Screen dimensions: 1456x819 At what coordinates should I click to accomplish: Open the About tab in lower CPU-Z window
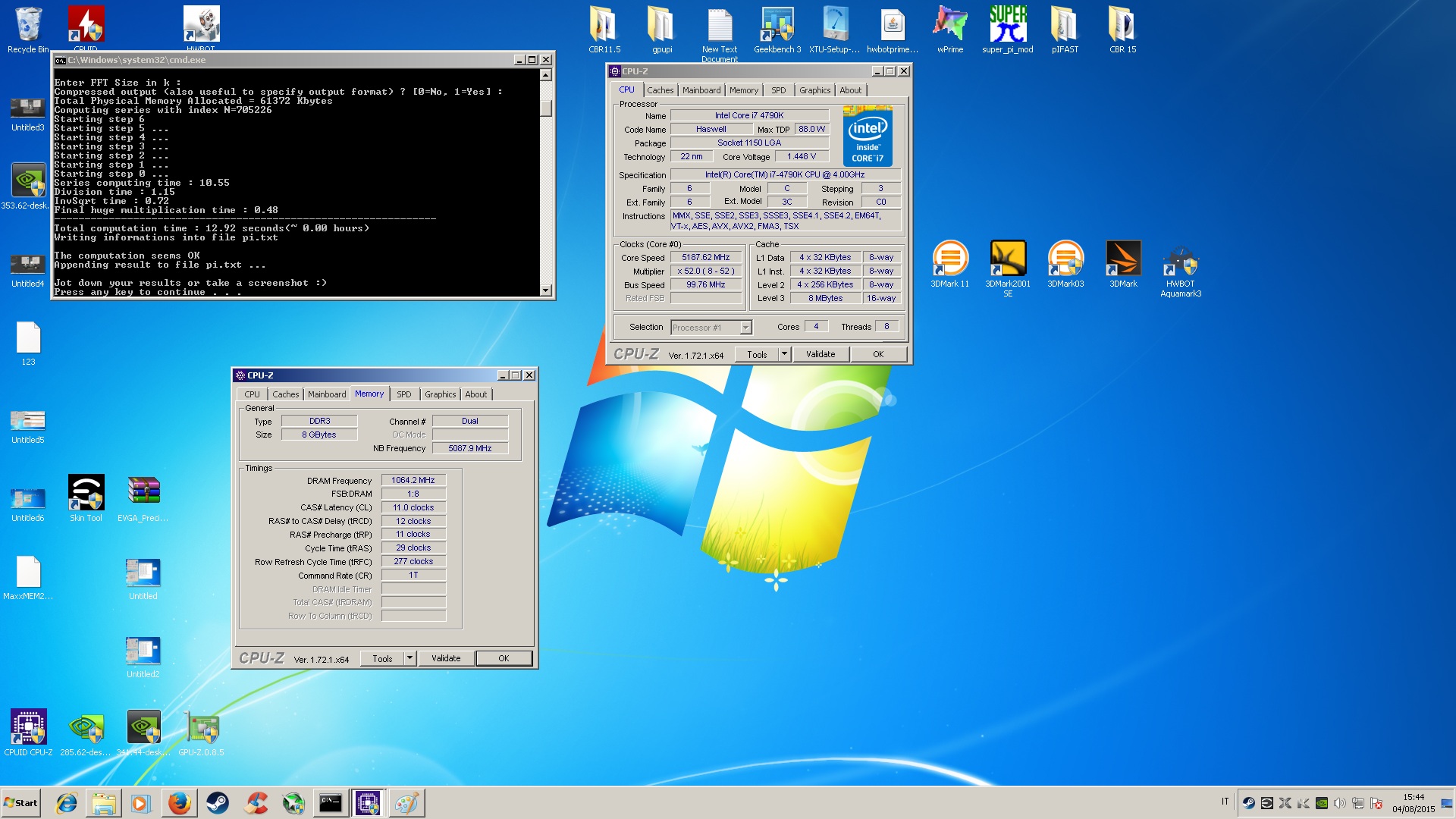pos(475,394)
